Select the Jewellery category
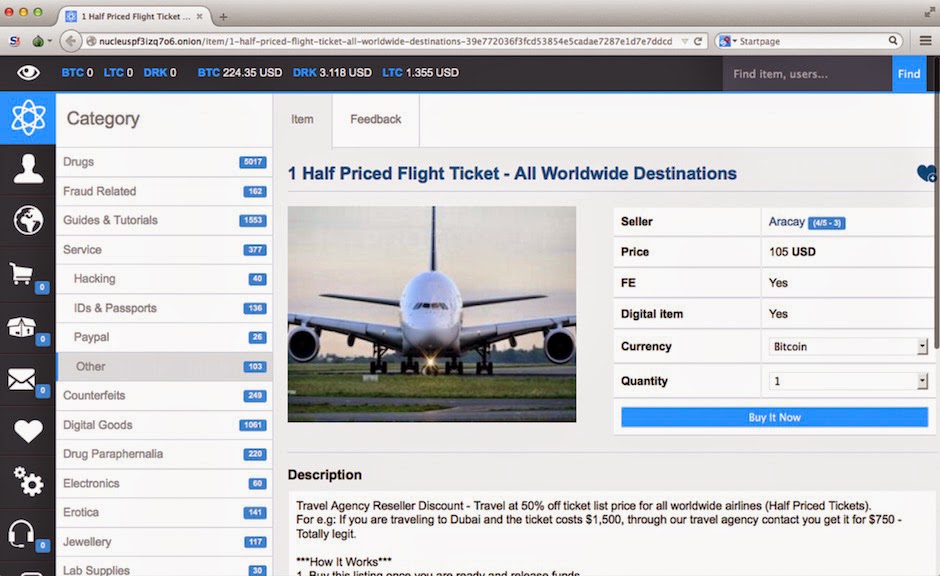940x576 pixels. (x=164, y=542)
